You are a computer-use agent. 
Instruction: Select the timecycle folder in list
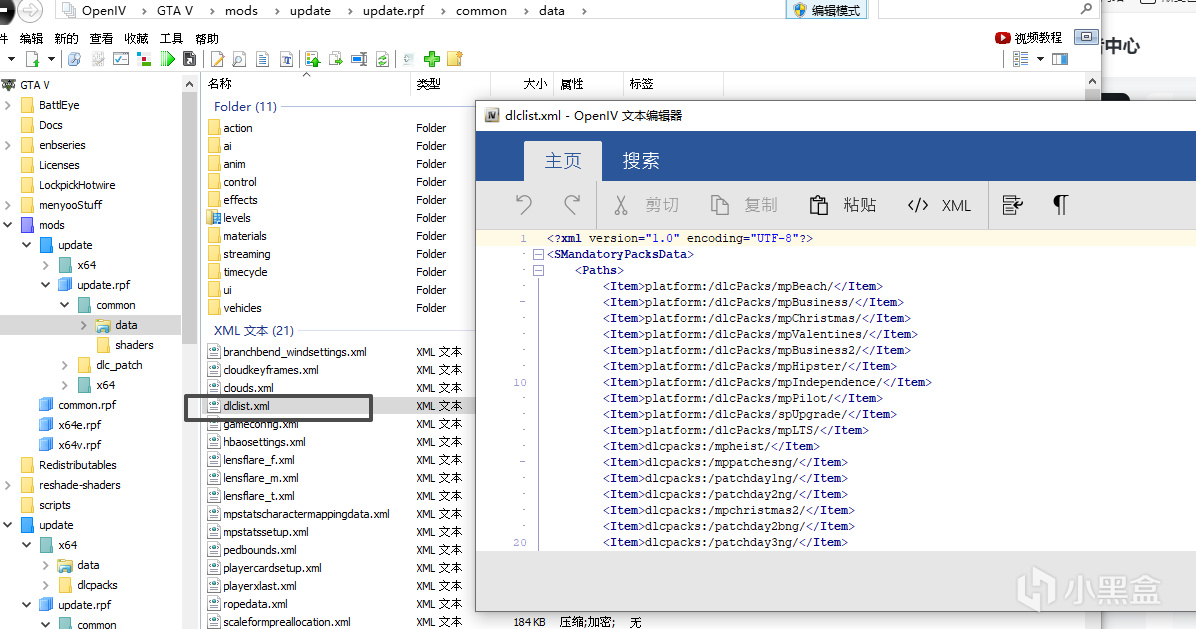(245, 272)
